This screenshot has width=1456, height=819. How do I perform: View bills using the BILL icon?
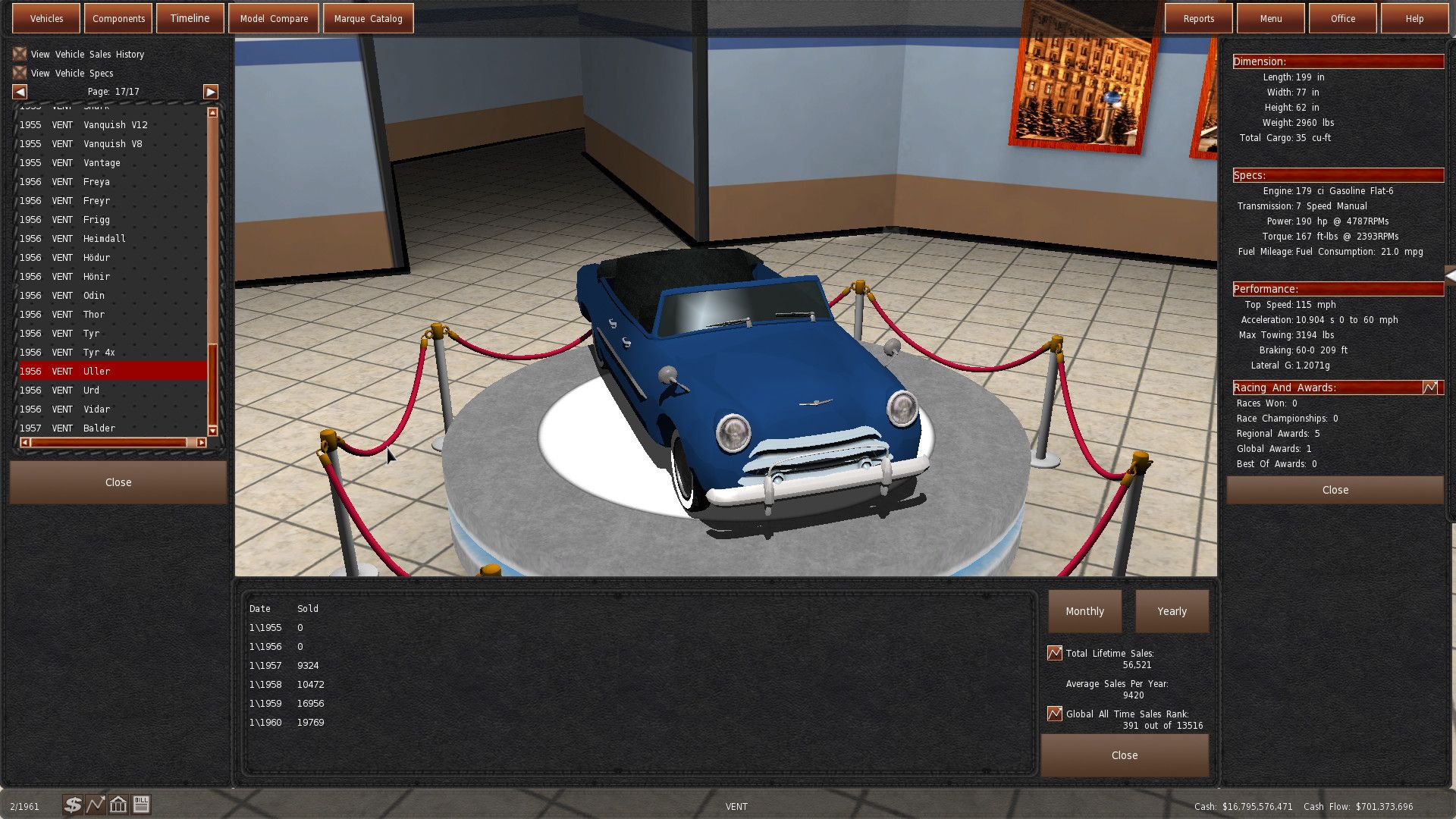[143, 803]
